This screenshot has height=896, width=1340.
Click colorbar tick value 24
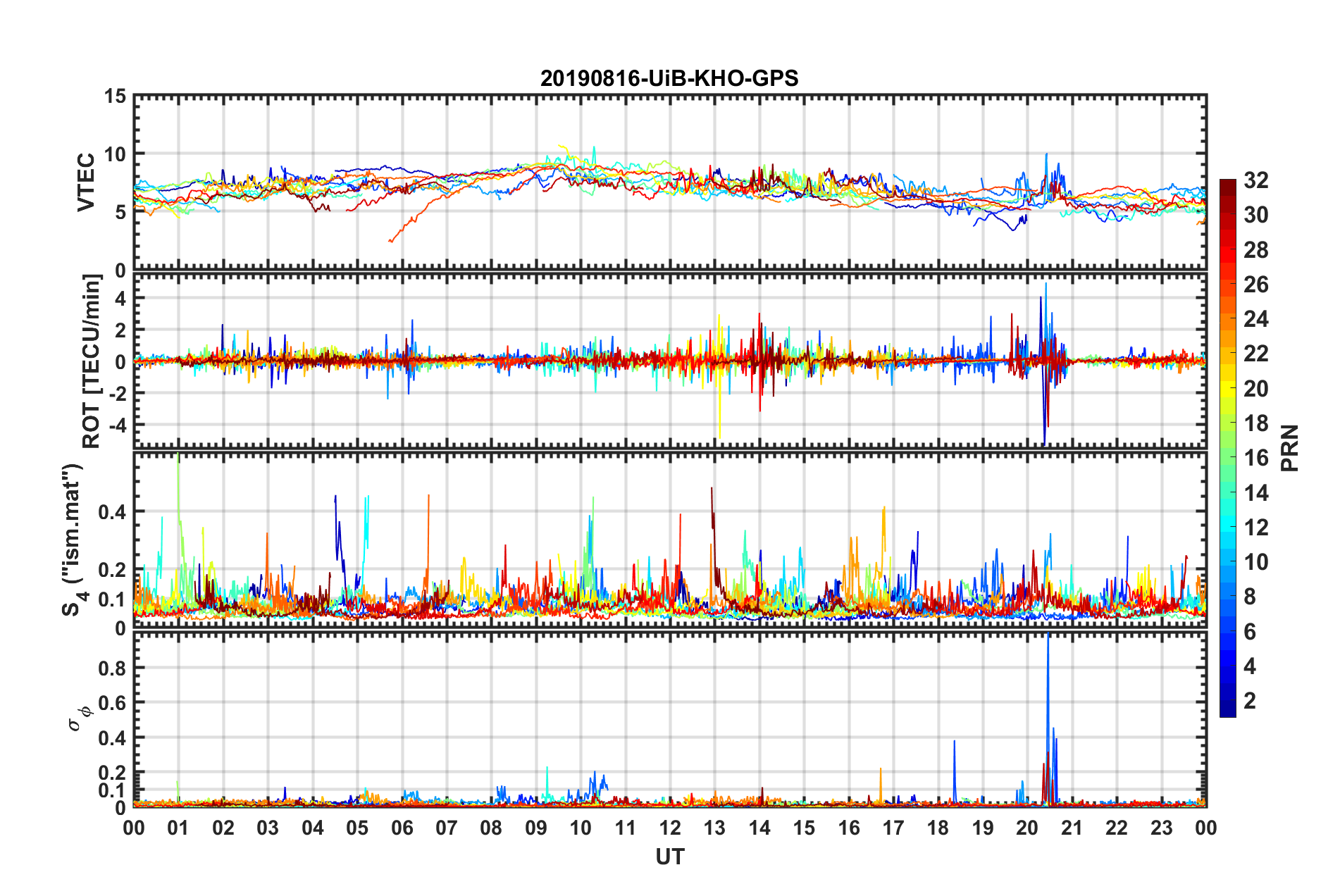[1255, 319]
